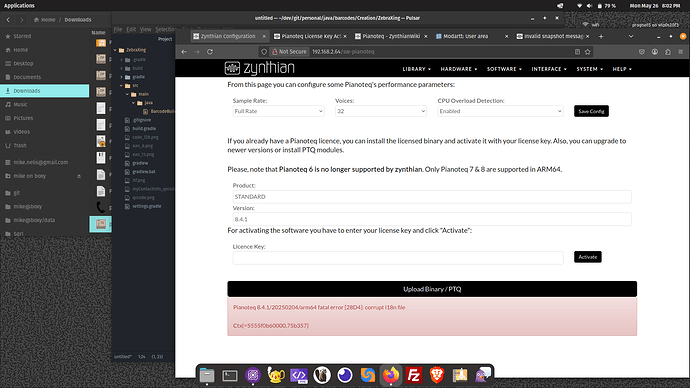This screenshot has height=388, width=690.
Task: Click the Activate button
Action: point(587,257)
